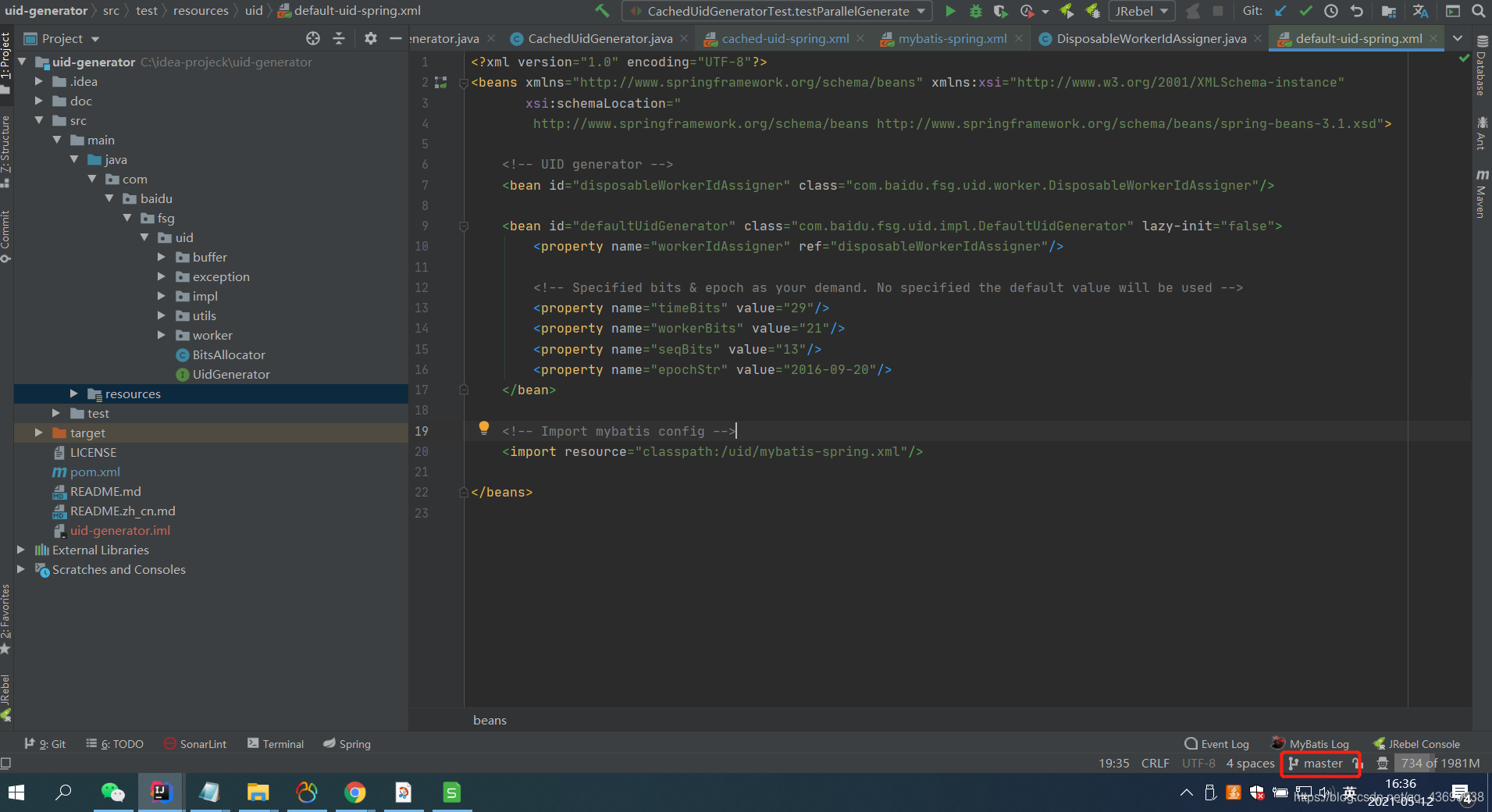Image resolution: width=1492 pixels, height=812 pixels.
Task: Expand the worker package arrow
Action: coord(162,335)
